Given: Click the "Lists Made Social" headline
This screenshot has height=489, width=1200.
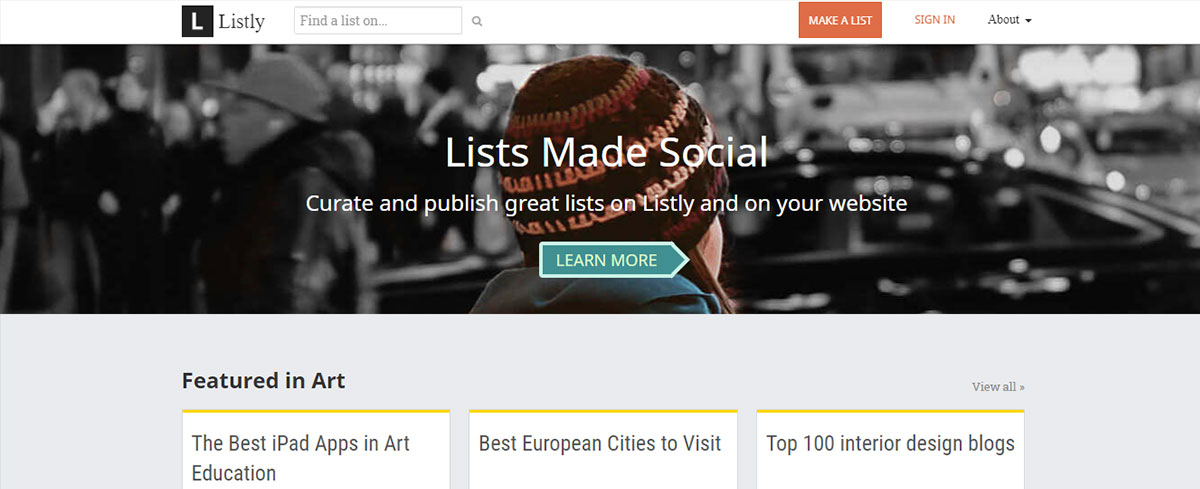Looking at the screenshot, I should coord(607,152).
